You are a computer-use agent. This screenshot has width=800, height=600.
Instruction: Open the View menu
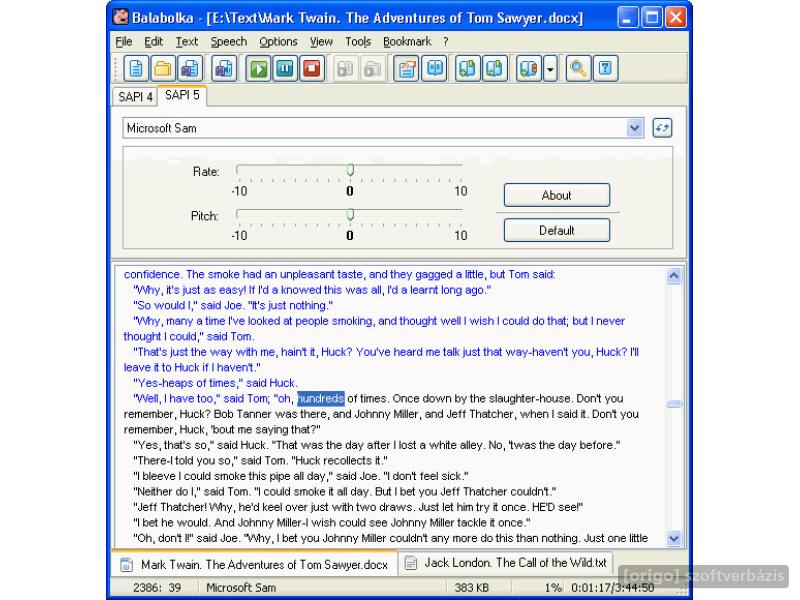tap(321, 42)
